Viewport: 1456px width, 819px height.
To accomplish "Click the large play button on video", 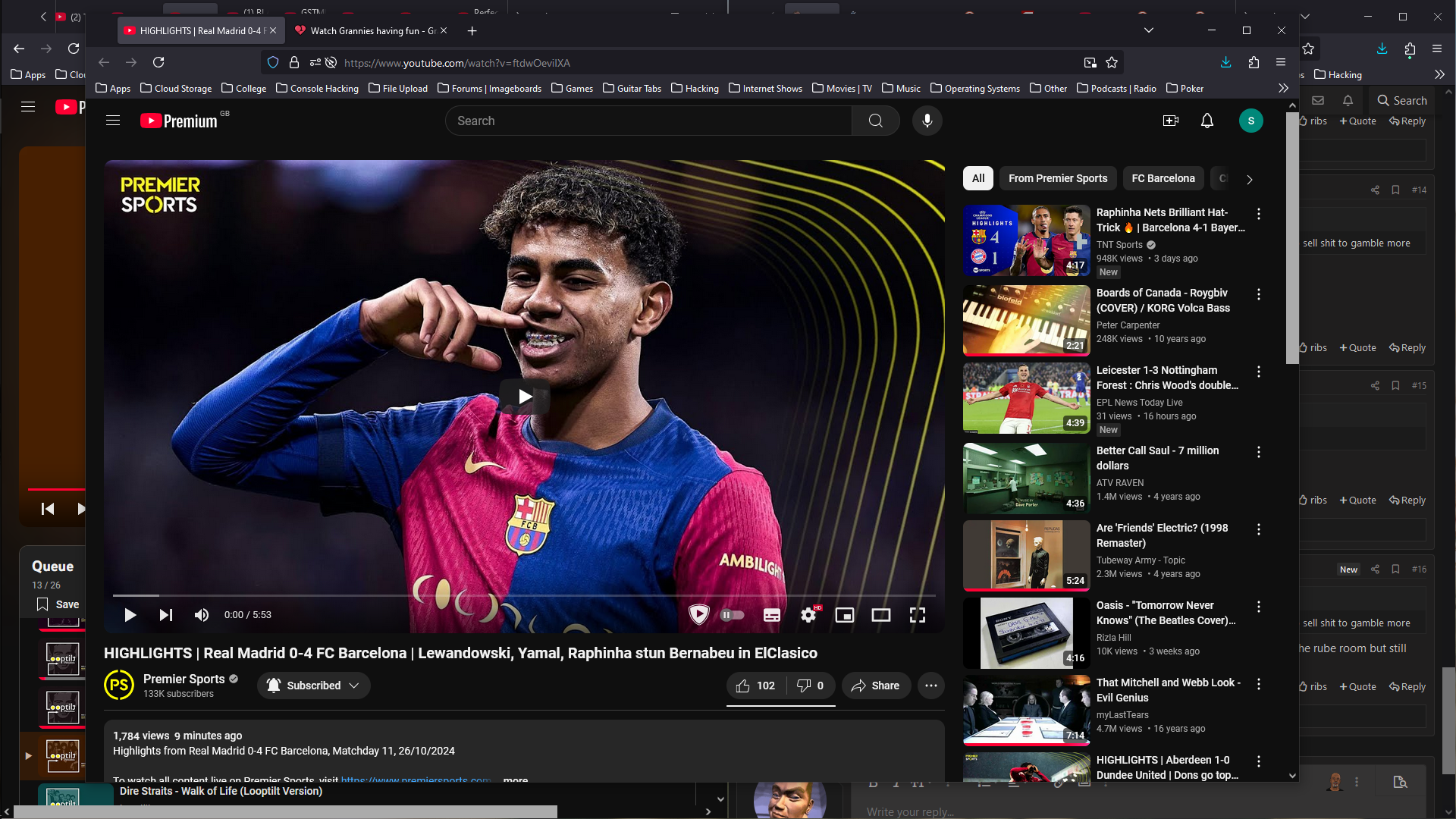I will [525, 396].
